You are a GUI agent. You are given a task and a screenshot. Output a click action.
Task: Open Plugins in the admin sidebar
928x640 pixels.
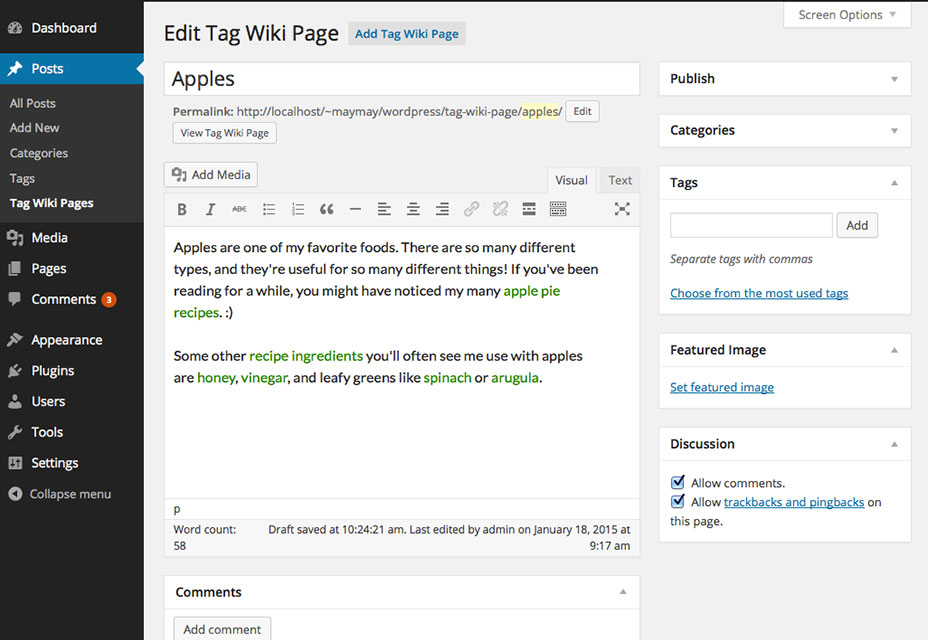[x=53, y=371]
